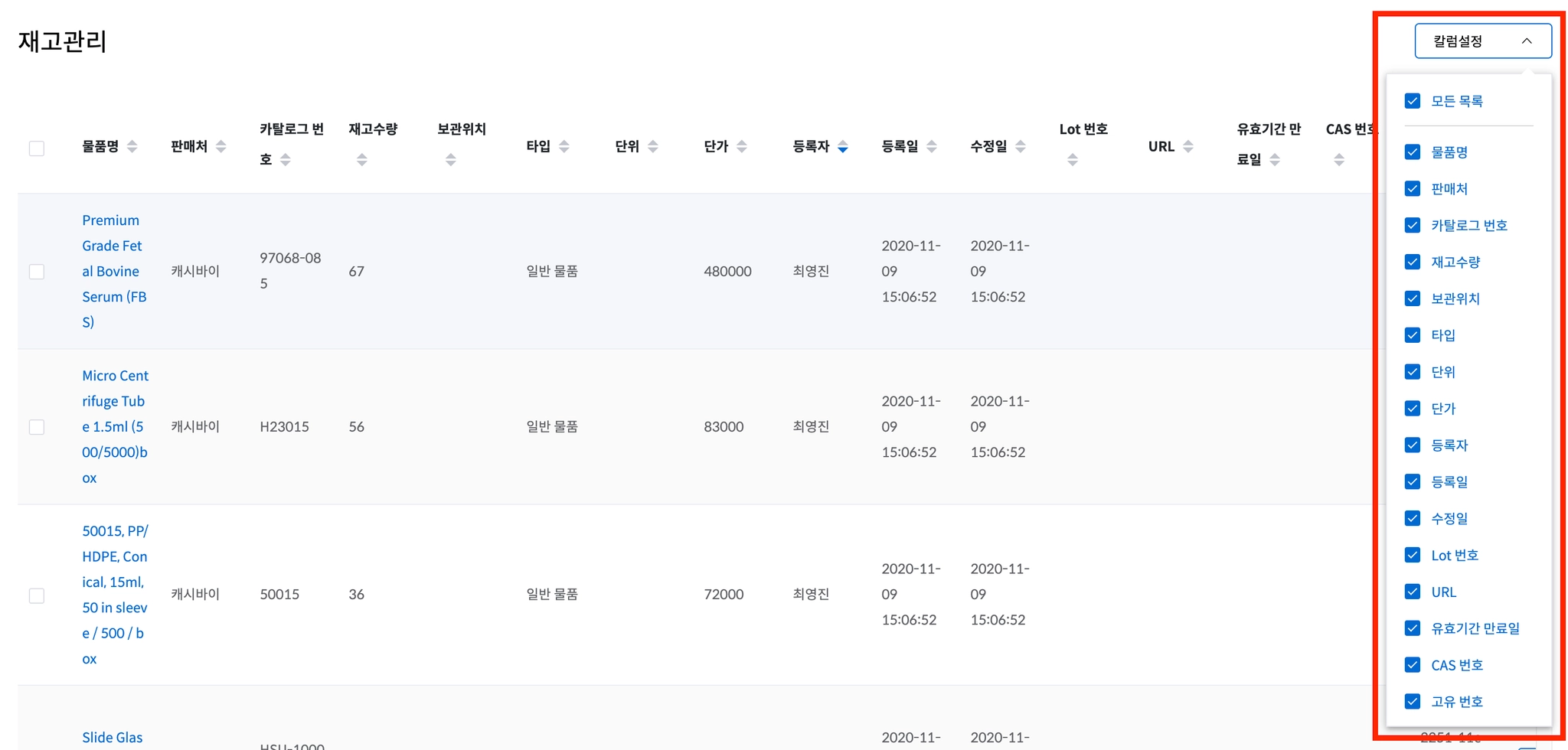Image resolution: width=1568 pixels, height=750 pixels.
Task: Sort by 물품명 column arrows
Action: tap(132, 146)
